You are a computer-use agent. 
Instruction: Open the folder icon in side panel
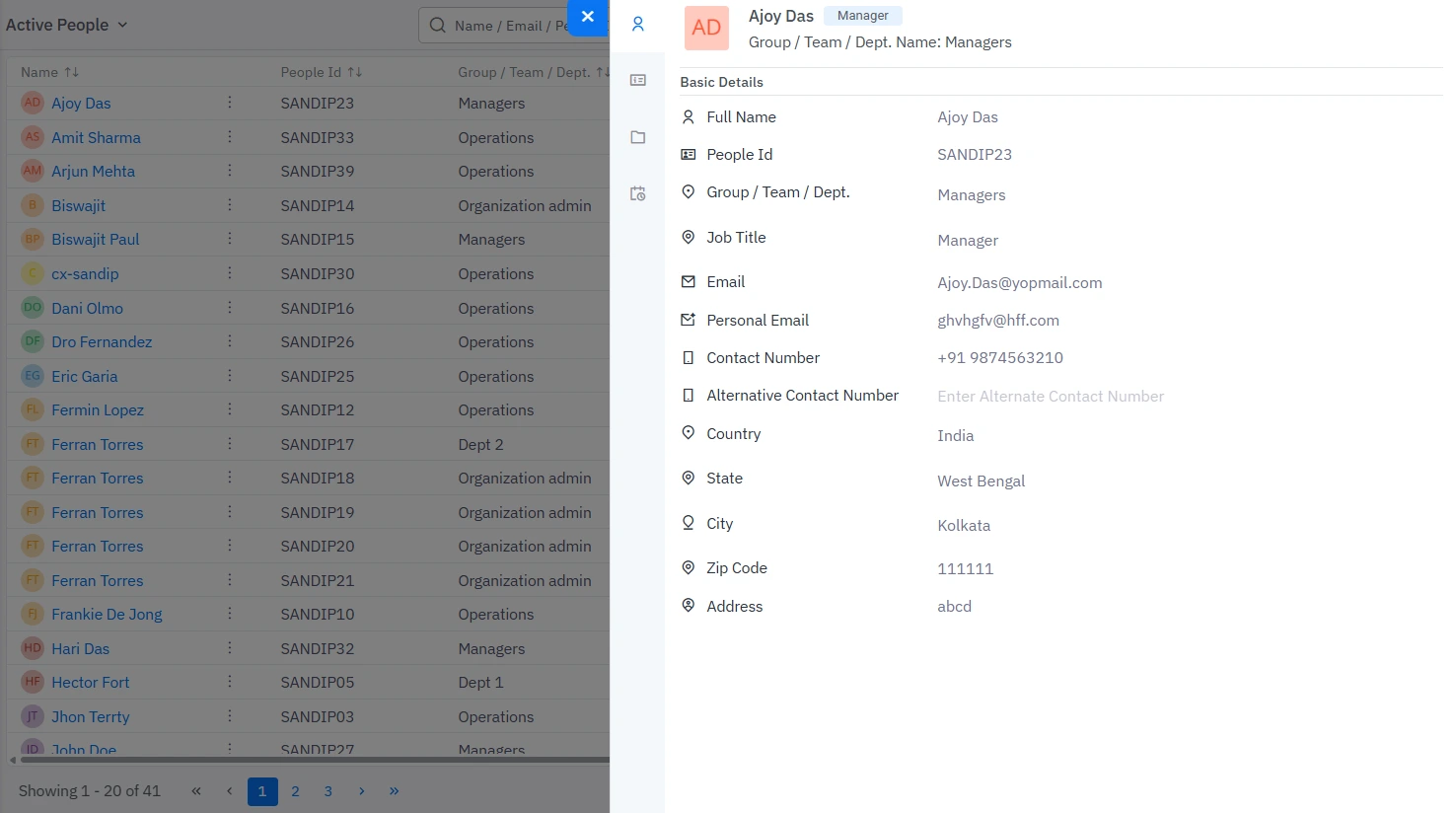(638, 137)
